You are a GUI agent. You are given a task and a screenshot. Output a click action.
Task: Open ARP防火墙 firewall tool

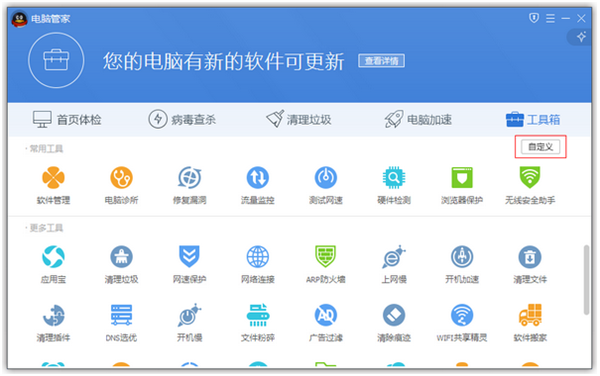(x=326, y=265)
